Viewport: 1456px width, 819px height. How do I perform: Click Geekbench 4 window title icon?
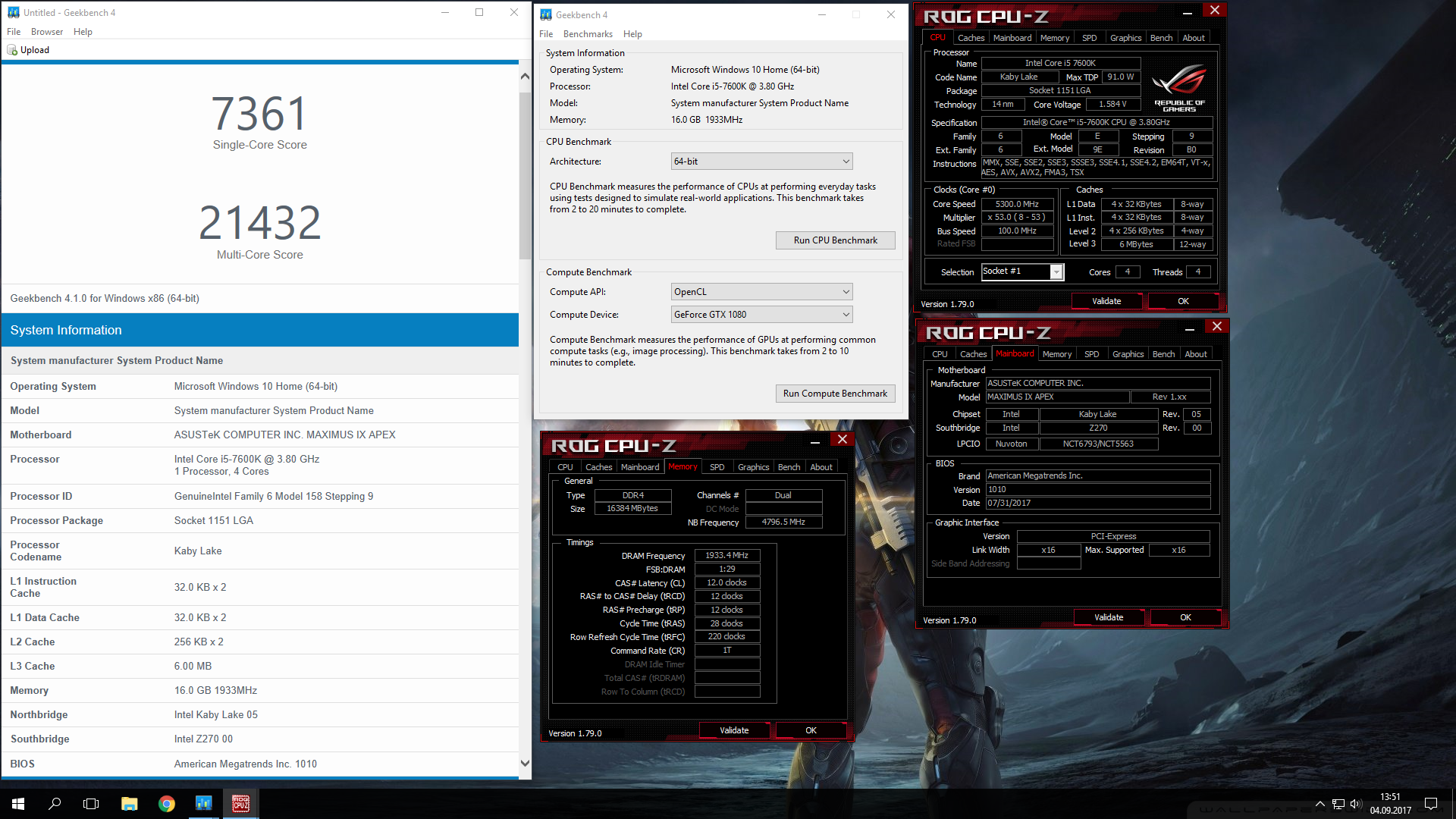coord(546,14)
